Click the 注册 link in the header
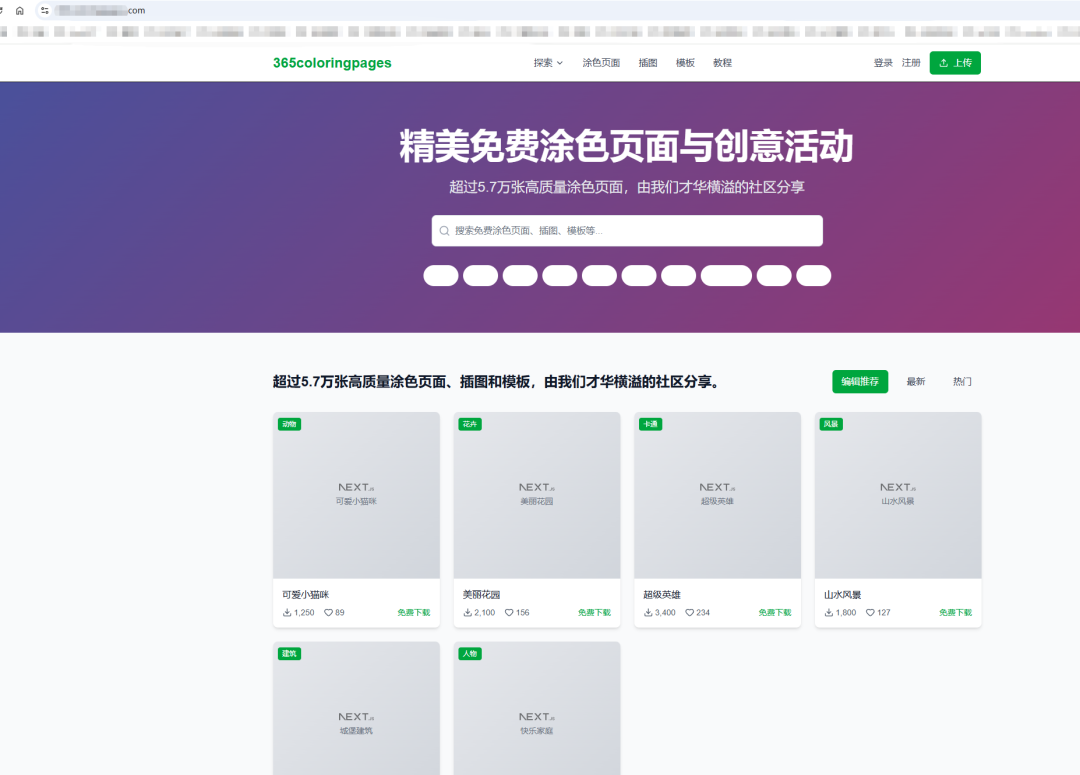 (x=911, y=62)
